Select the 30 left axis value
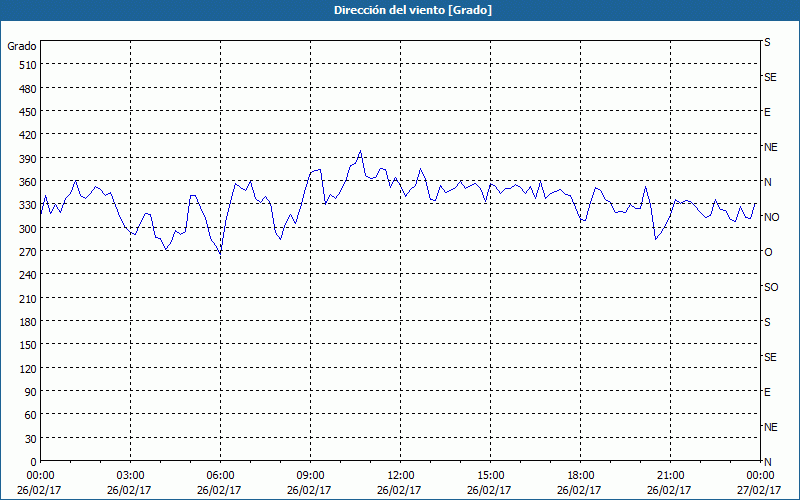800x500 pixels. pos(31,439)
